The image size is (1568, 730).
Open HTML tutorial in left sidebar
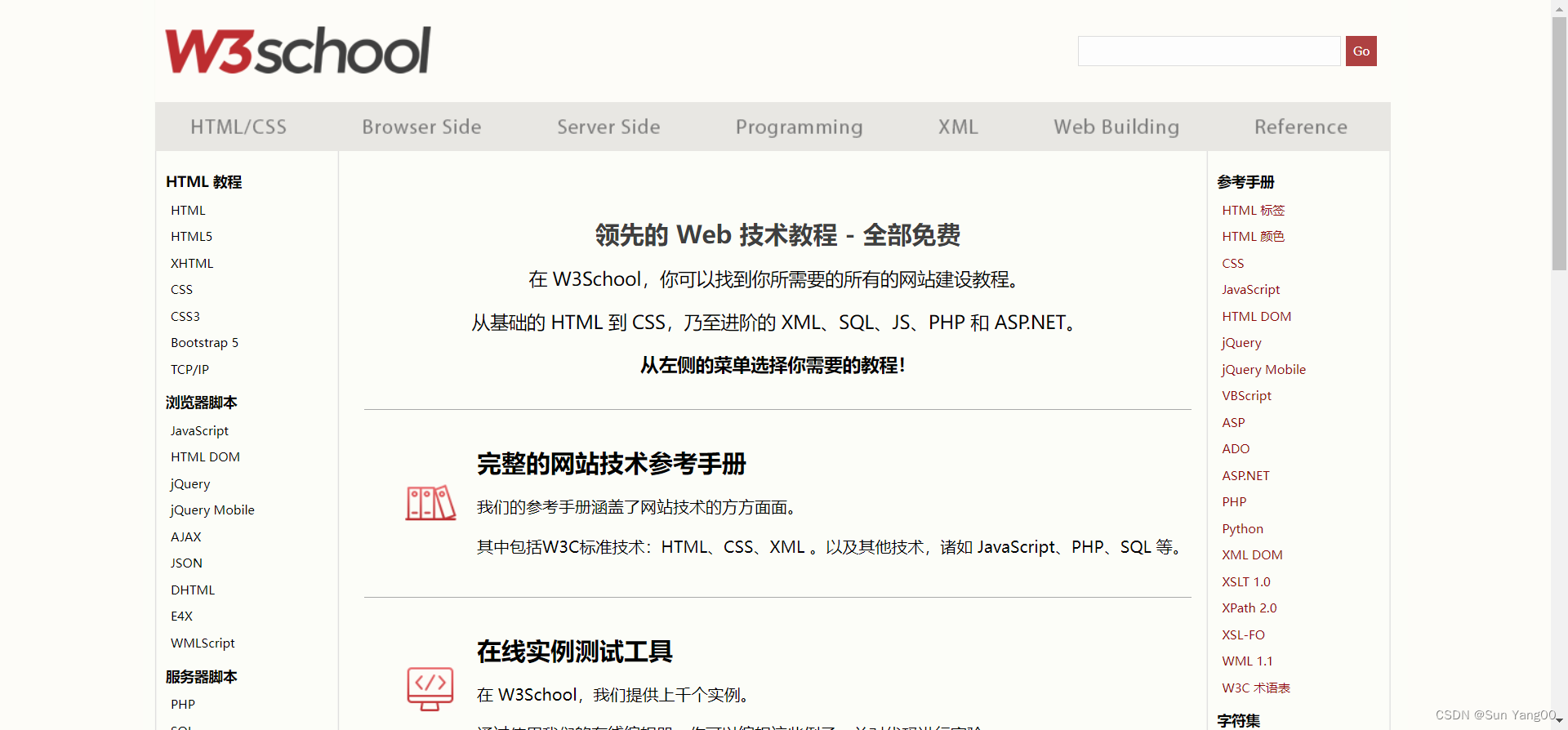coord(188,211)
